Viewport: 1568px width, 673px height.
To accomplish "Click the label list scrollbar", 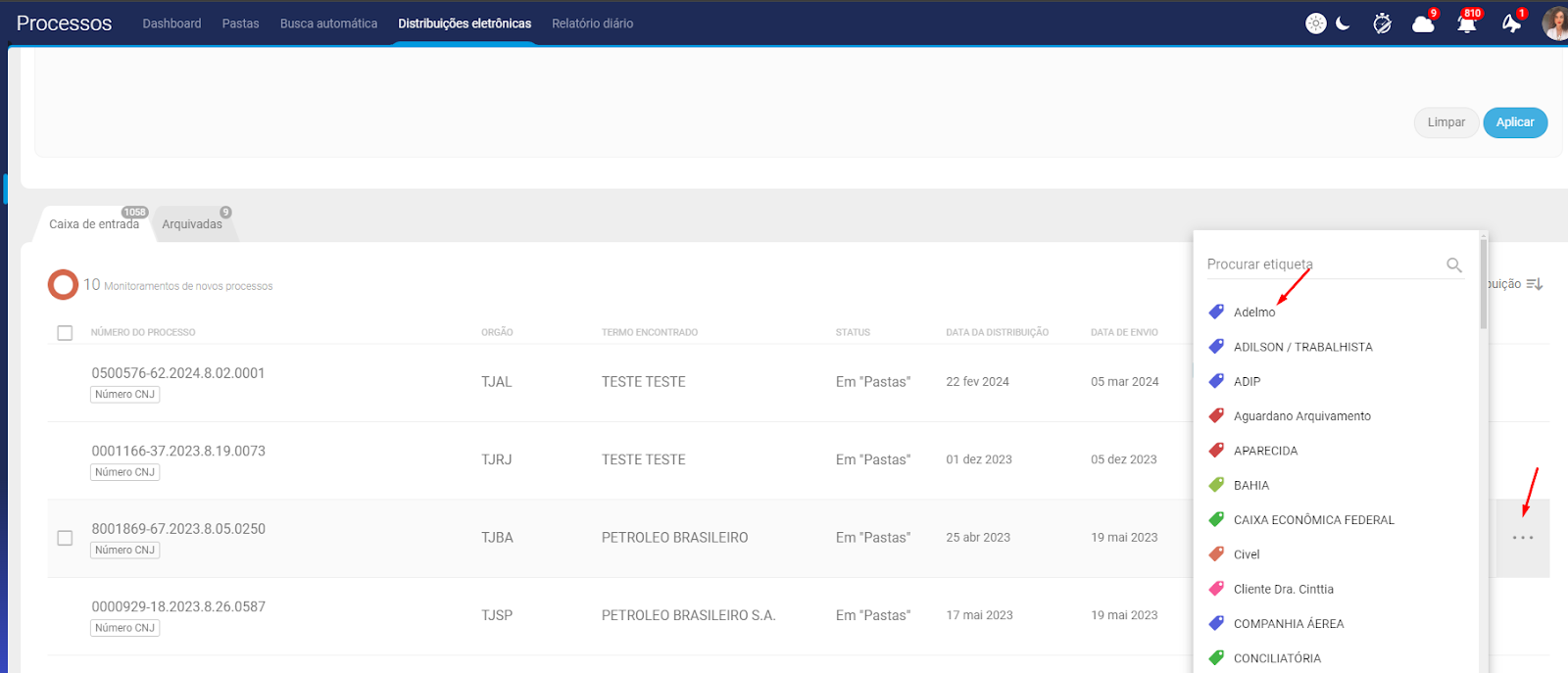I will [1484, 284].
